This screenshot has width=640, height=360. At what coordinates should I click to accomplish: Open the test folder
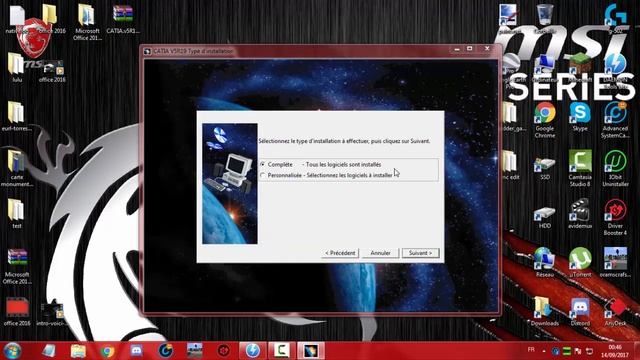tap(16, 213)
